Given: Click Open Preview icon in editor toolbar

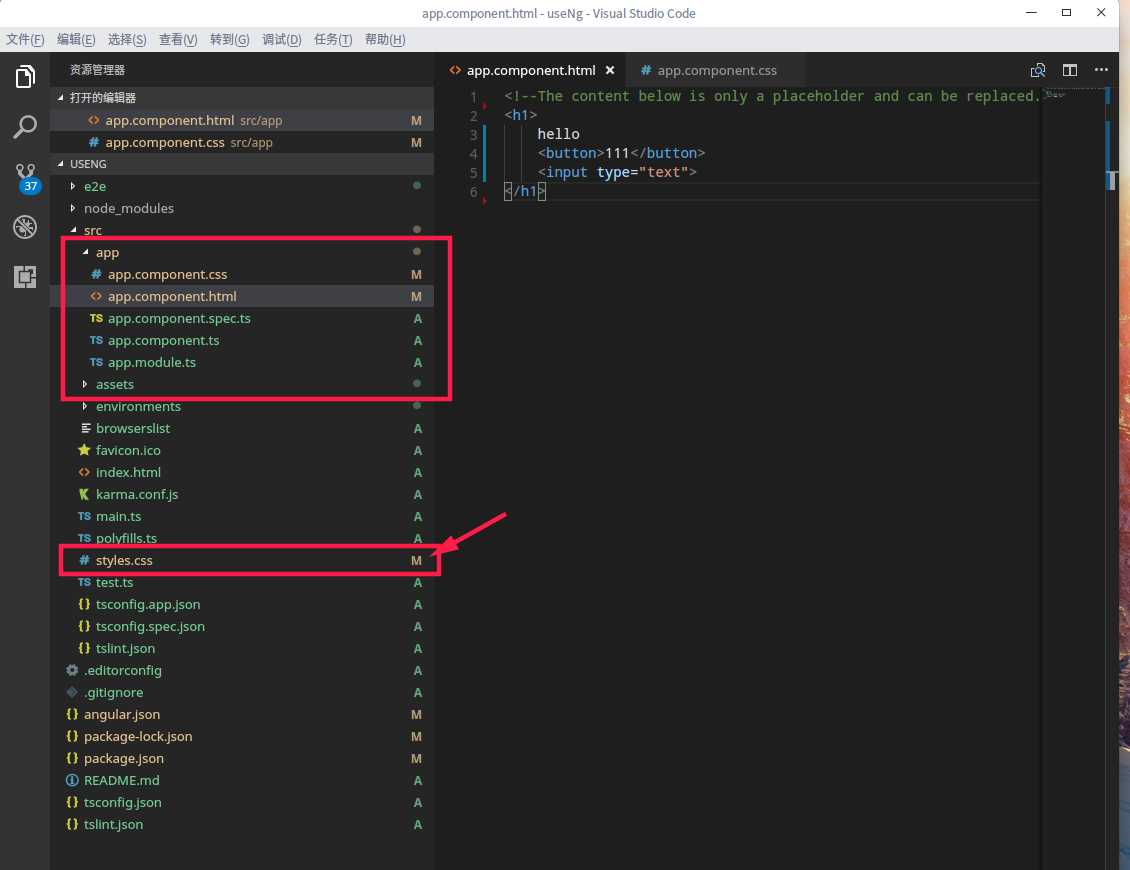Looking at the screenshot, I should (1038, 70).
